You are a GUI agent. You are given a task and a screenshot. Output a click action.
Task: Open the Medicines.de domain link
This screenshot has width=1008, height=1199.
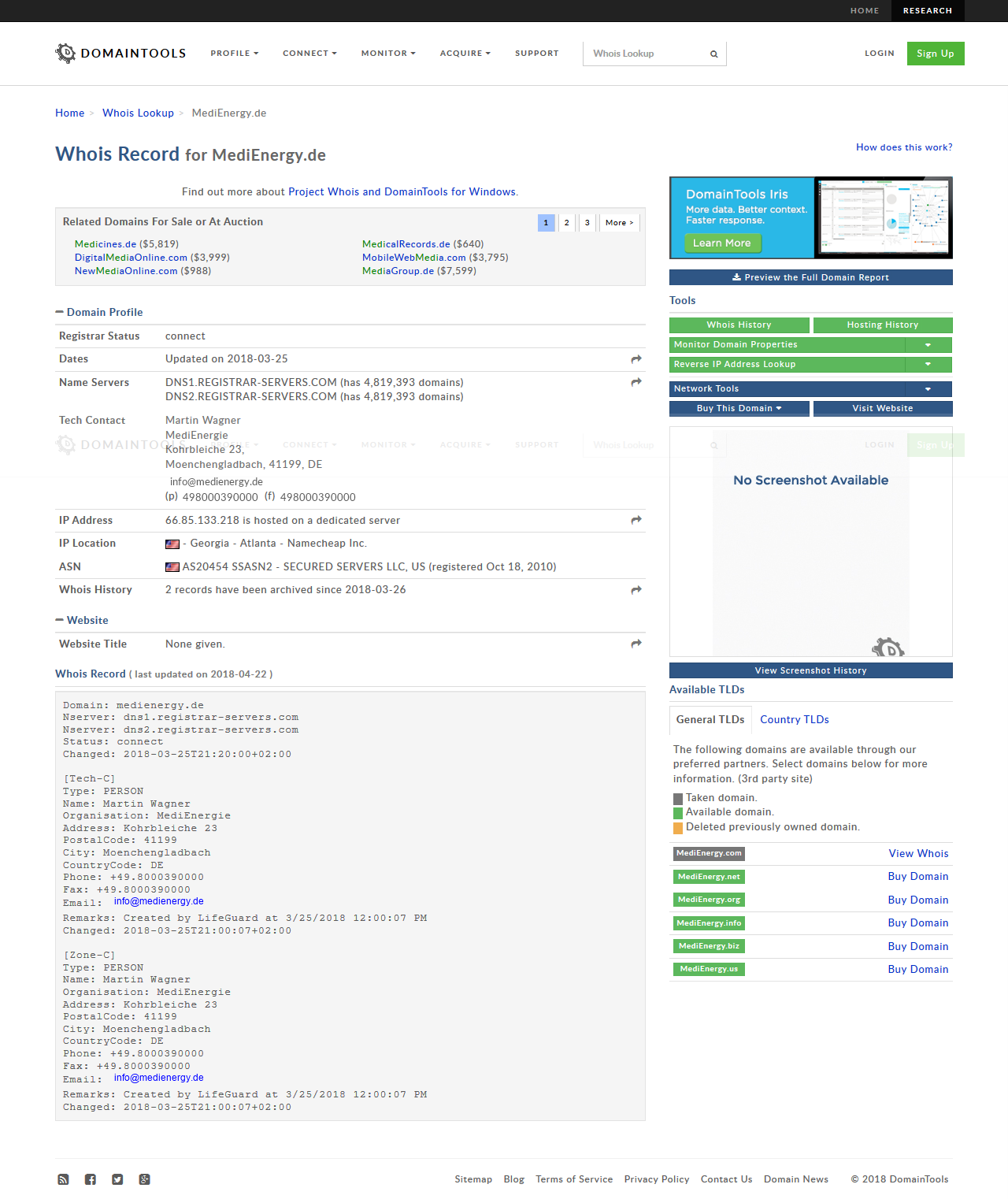106,244
